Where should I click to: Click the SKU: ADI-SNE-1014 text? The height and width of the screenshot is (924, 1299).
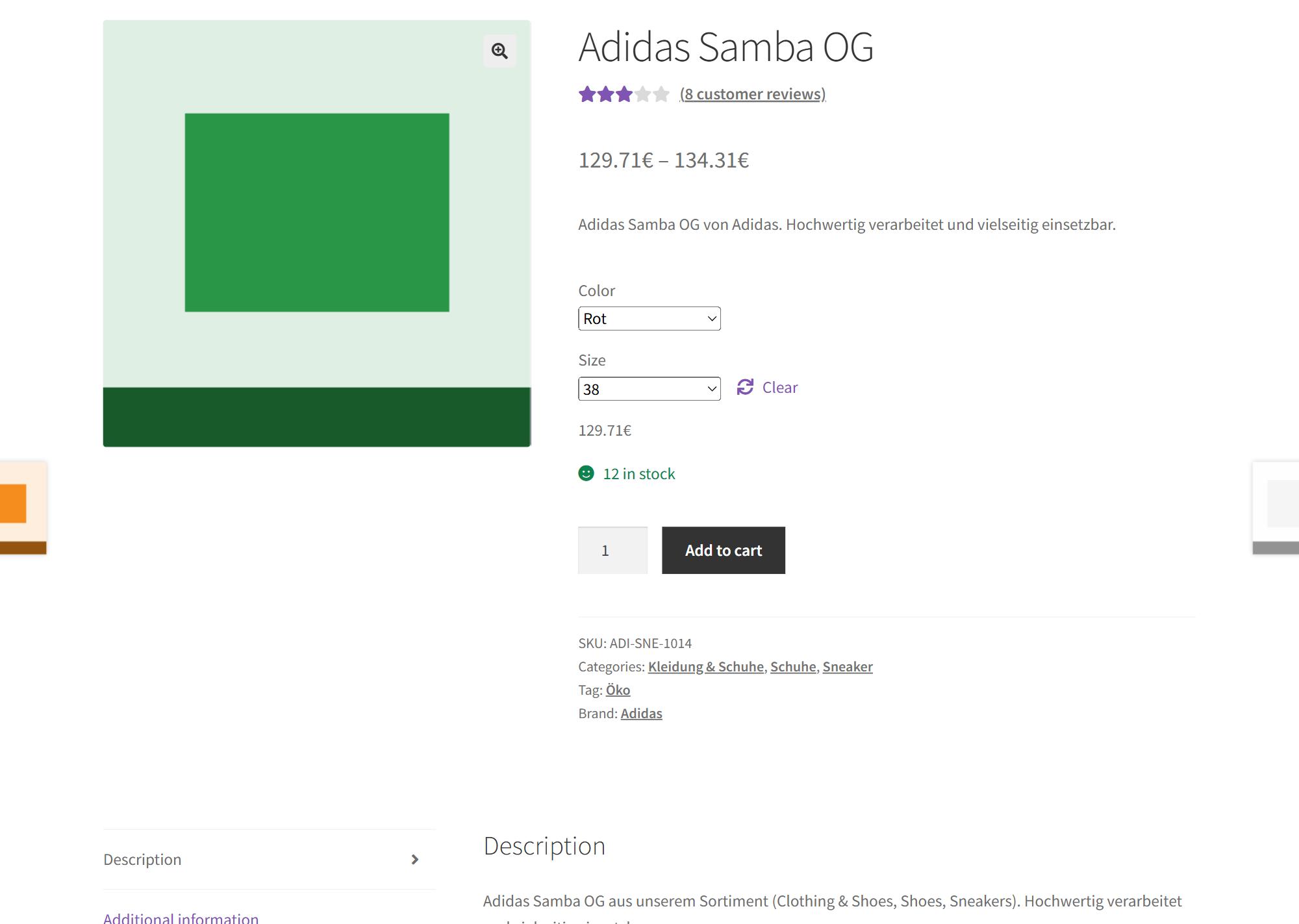[635, 643]
